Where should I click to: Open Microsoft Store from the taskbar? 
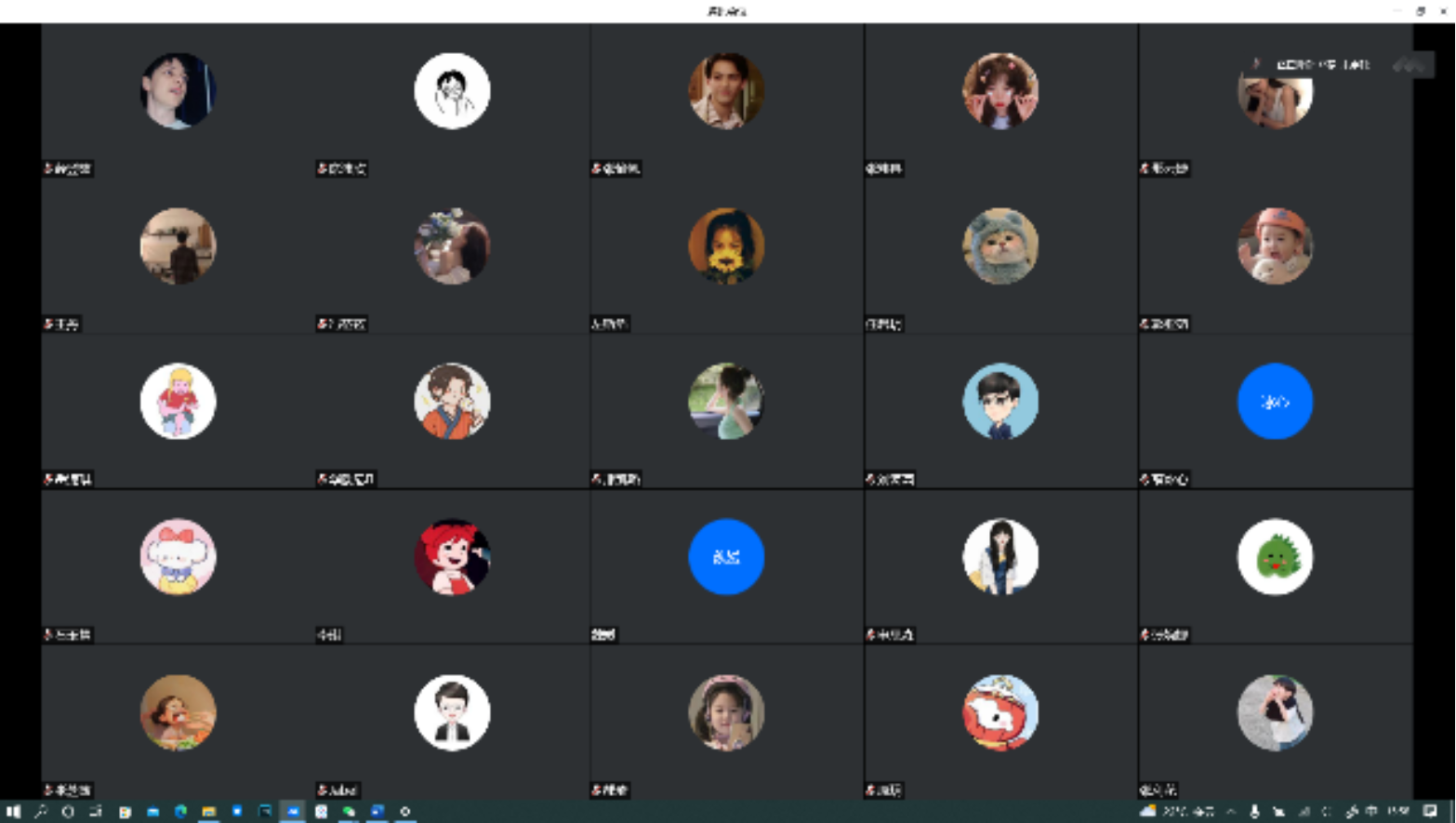point(237,812)
